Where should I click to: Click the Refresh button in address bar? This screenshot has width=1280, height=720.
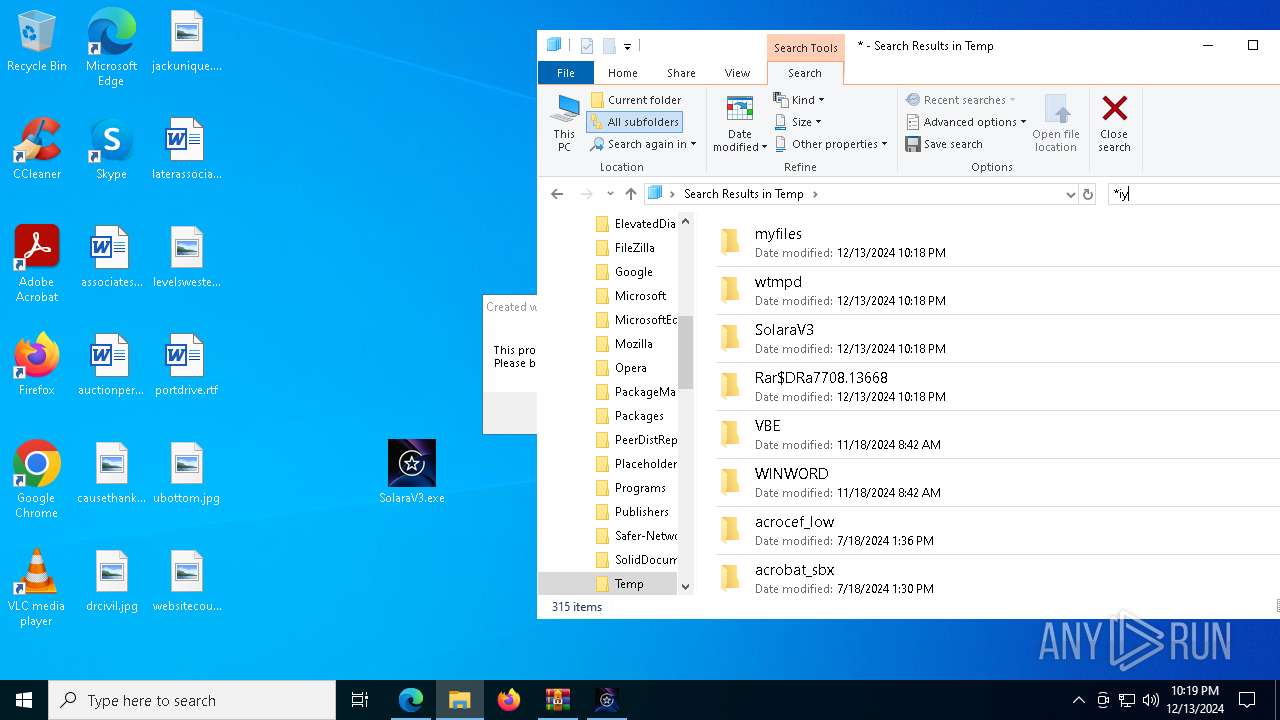pyautogui.click(x=1088, y=194)
